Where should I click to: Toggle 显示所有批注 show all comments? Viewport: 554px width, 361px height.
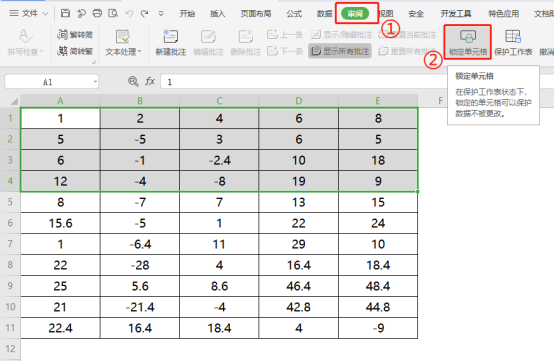click(340, 51)
